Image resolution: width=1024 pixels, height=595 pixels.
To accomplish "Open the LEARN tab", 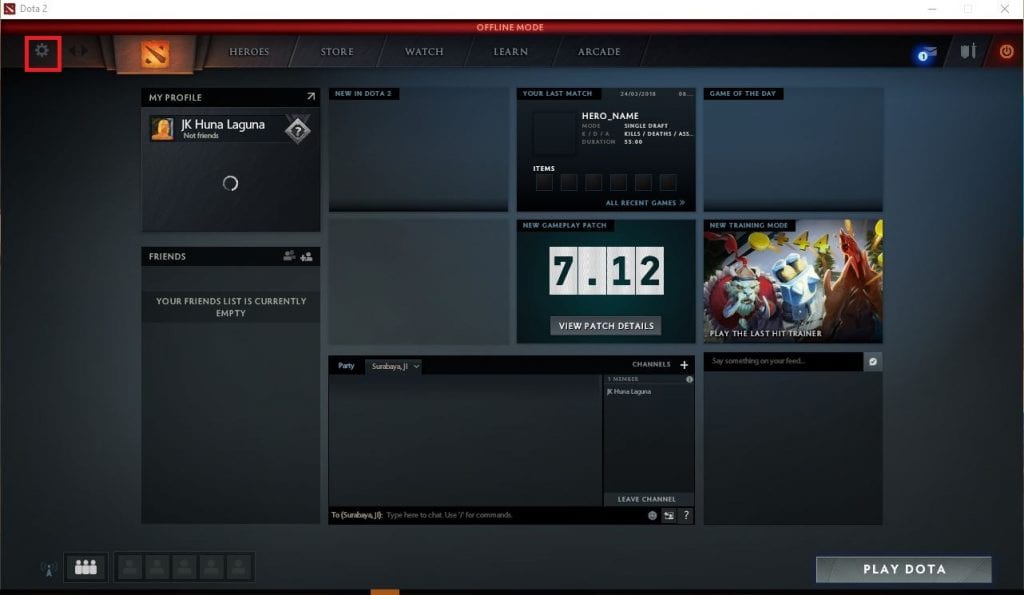I will (511, 52).
